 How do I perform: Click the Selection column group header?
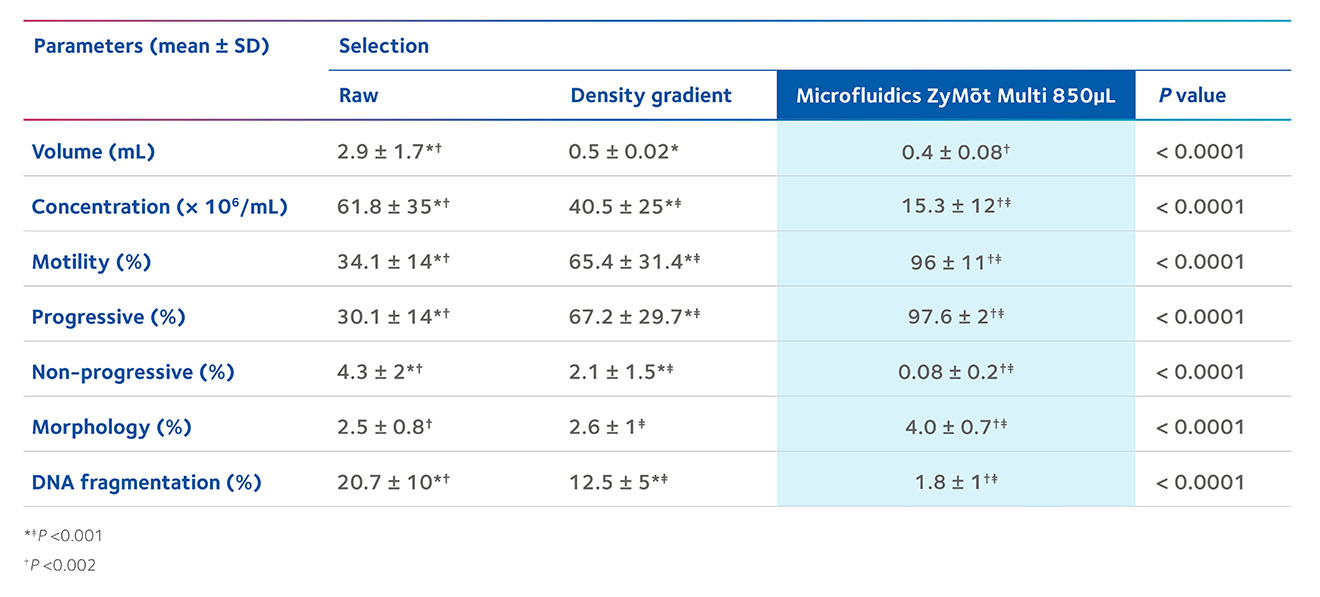point(384,46)
